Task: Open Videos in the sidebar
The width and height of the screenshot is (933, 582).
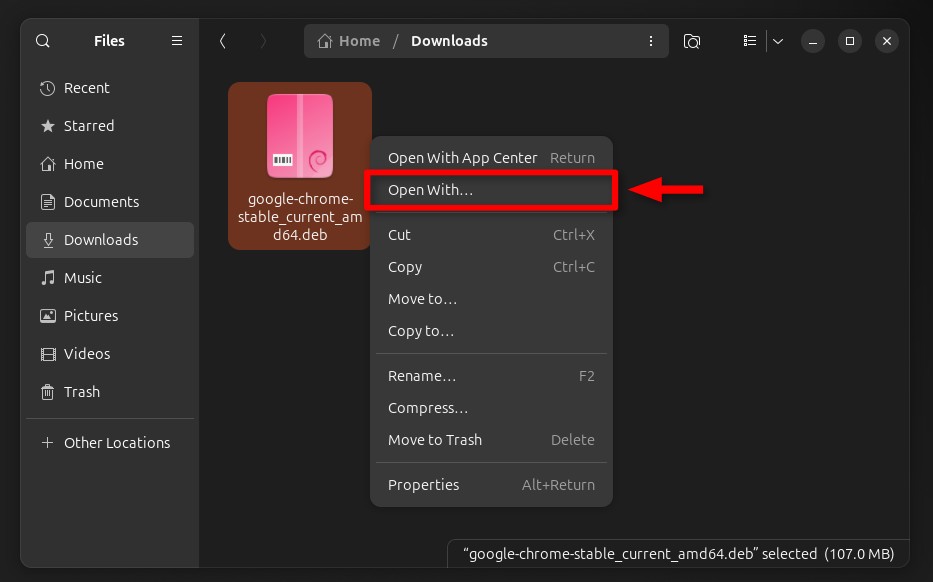Action: pyautogui.click(x=110, y=354)
